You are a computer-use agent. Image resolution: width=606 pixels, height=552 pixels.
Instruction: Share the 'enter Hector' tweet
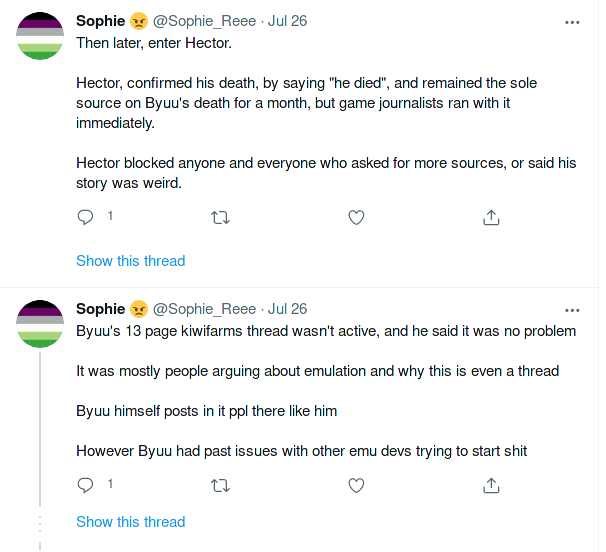click(491, 217)
